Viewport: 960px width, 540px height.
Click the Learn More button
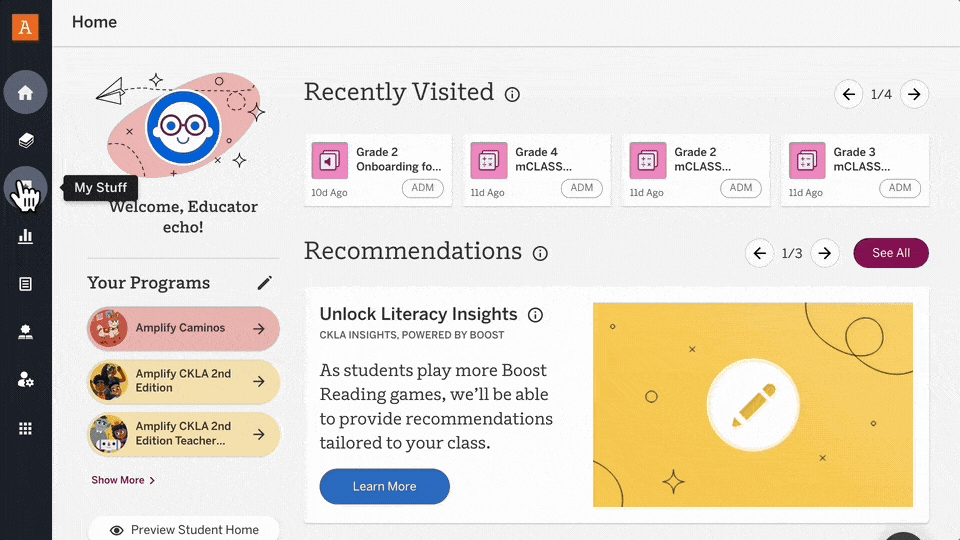[x=384, y=487]
